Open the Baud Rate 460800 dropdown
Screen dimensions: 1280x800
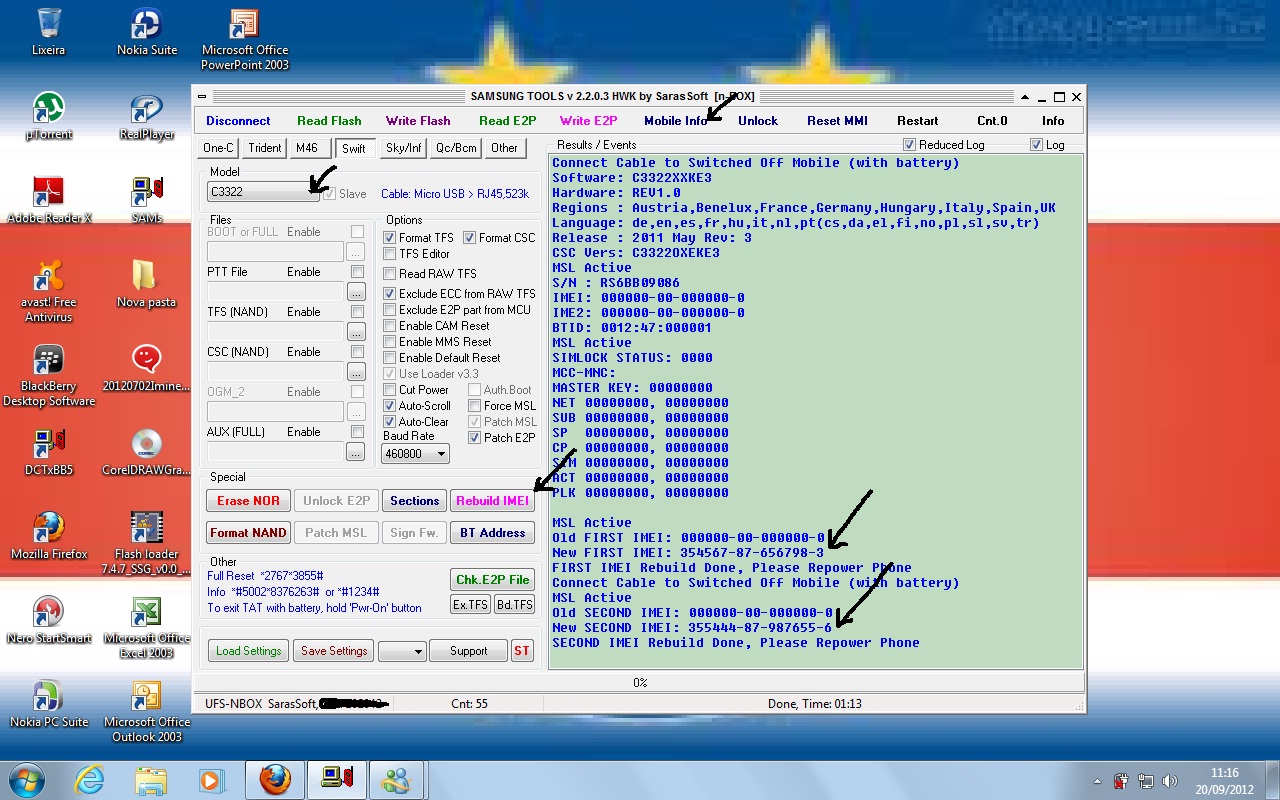coord(415,454)
